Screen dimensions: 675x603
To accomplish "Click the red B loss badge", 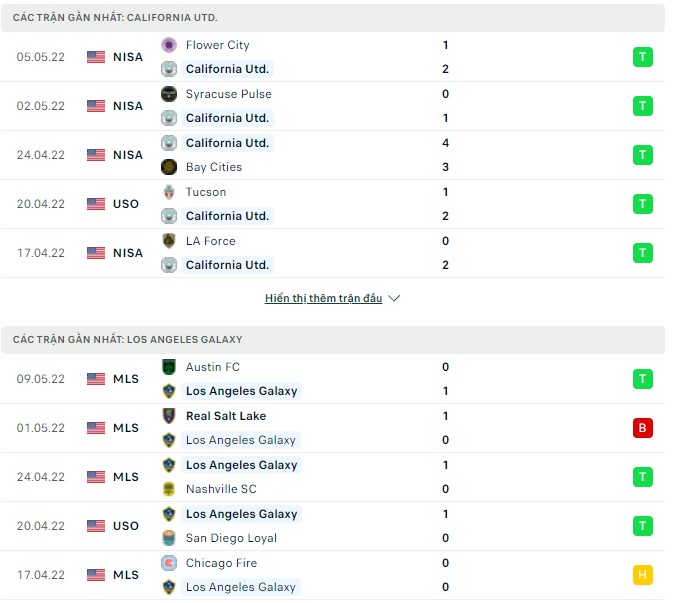I will coord(642,428).
